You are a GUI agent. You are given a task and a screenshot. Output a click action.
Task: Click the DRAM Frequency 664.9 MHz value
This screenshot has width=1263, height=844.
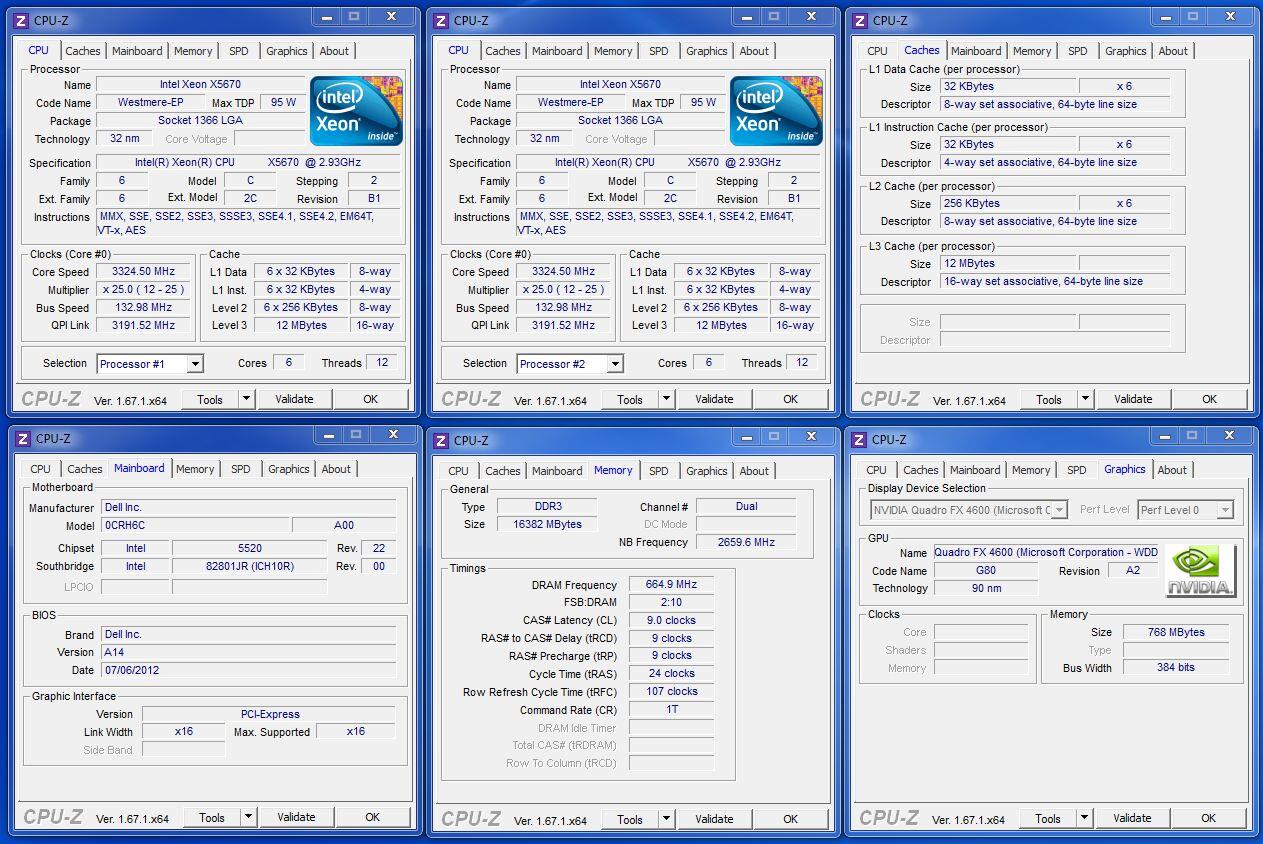pos(672,585)
